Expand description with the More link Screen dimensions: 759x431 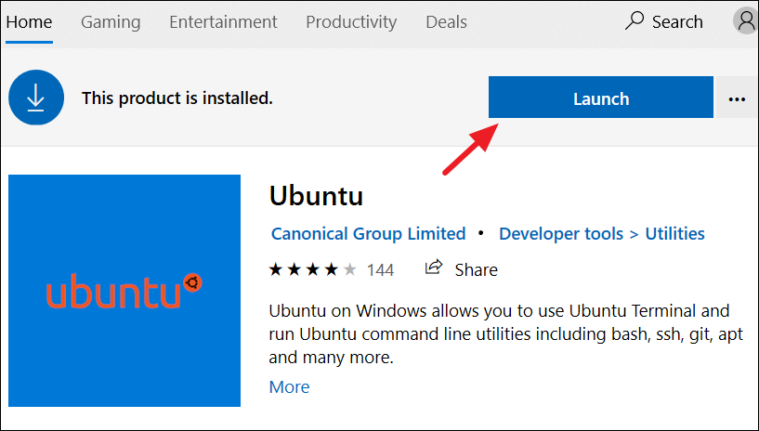(x=289, y=387)
